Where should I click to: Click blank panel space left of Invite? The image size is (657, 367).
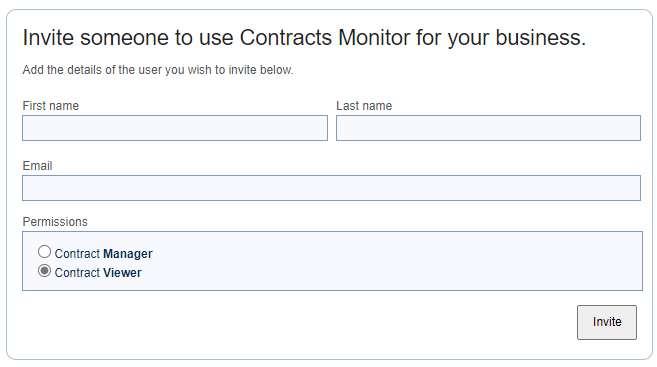coord(293,323)
